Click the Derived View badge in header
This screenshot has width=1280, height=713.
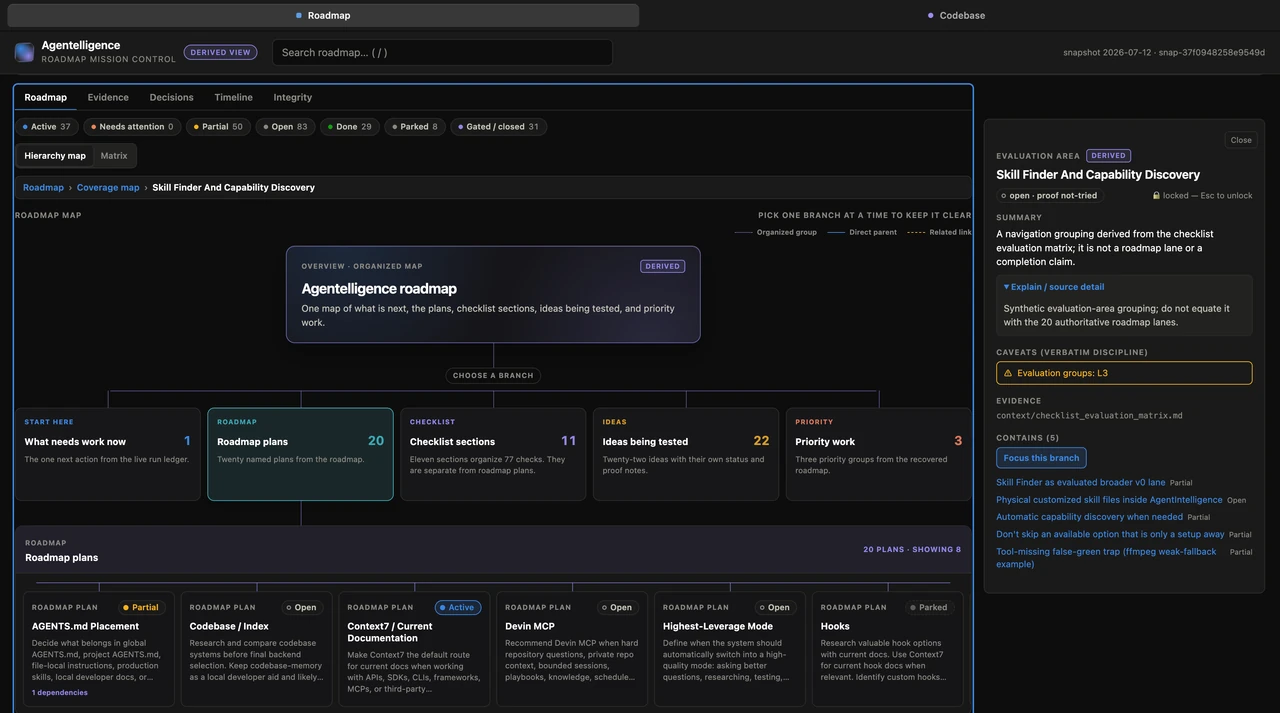(220, 52)
